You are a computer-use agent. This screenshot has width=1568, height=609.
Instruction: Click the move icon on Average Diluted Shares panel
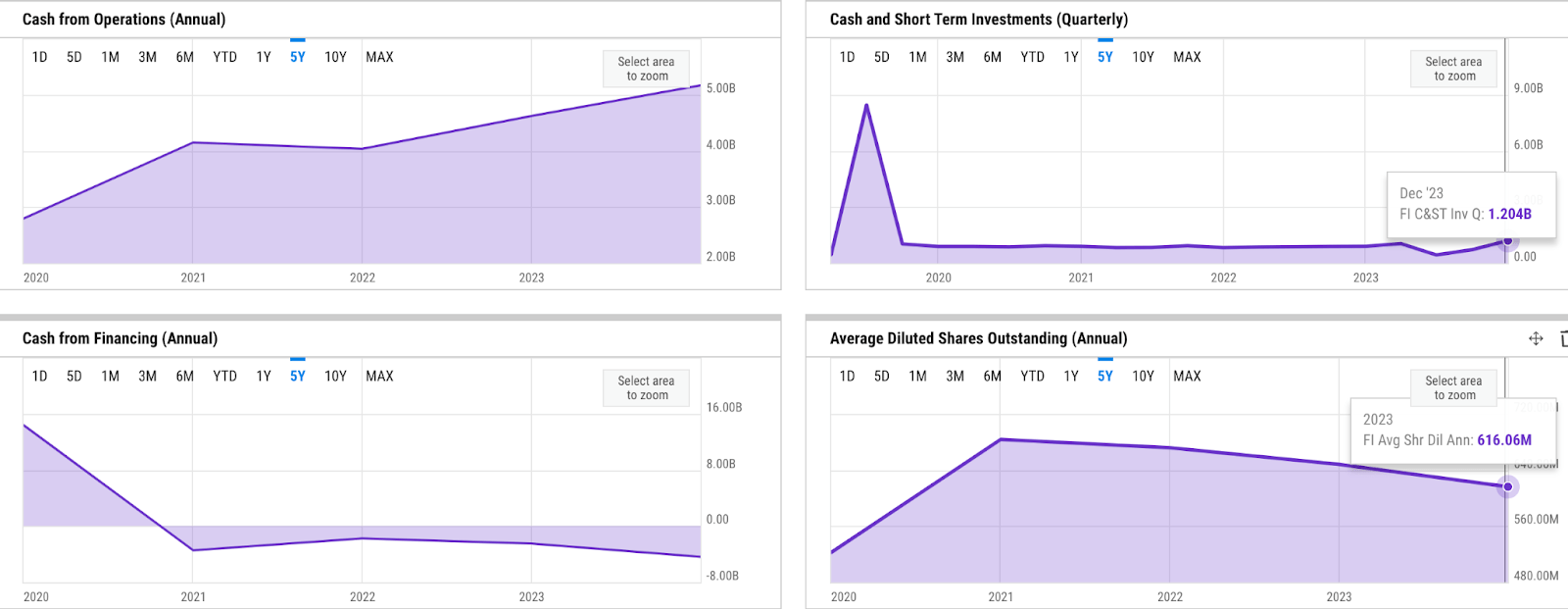point(1536,338)
